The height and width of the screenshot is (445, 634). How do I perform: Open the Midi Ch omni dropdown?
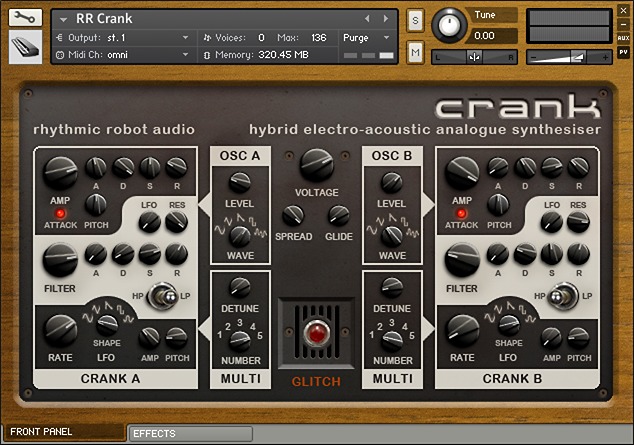point(122,55)
